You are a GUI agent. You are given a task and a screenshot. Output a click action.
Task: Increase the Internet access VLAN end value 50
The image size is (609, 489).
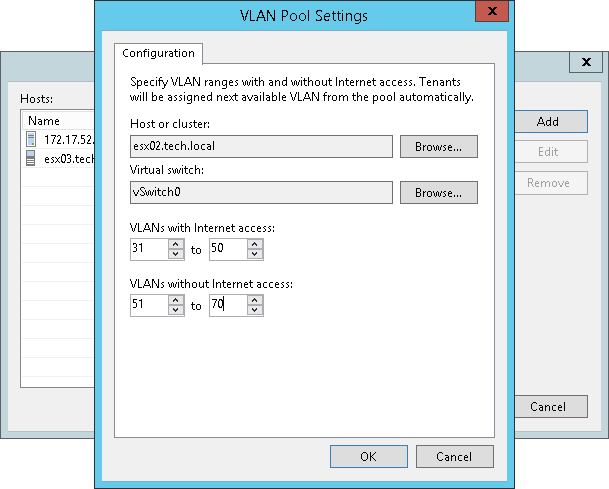pyautogui.click(x=255, y=244)
